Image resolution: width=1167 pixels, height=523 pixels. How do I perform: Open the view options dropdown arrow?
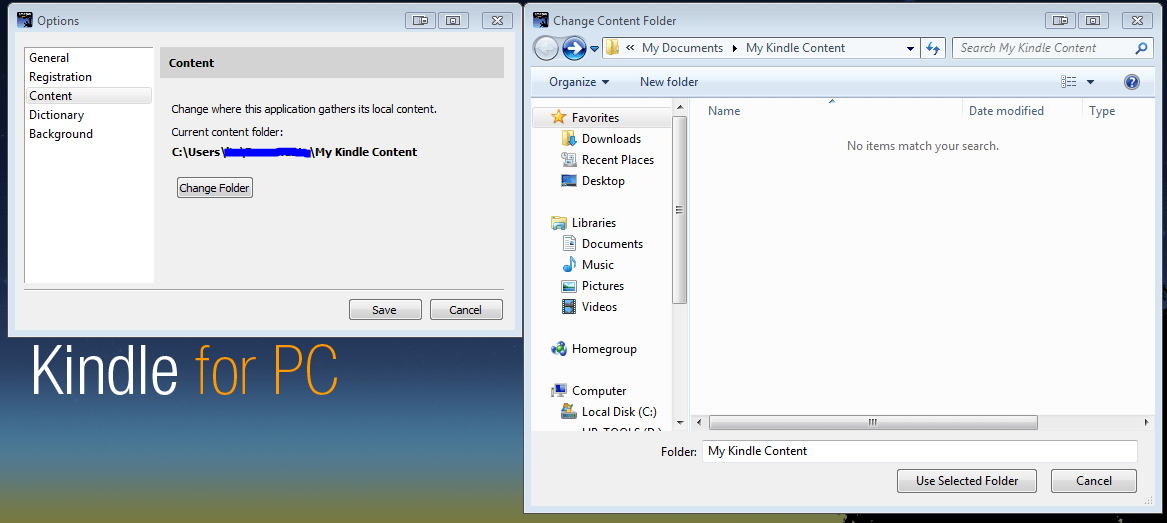(x=1090, y=82)
